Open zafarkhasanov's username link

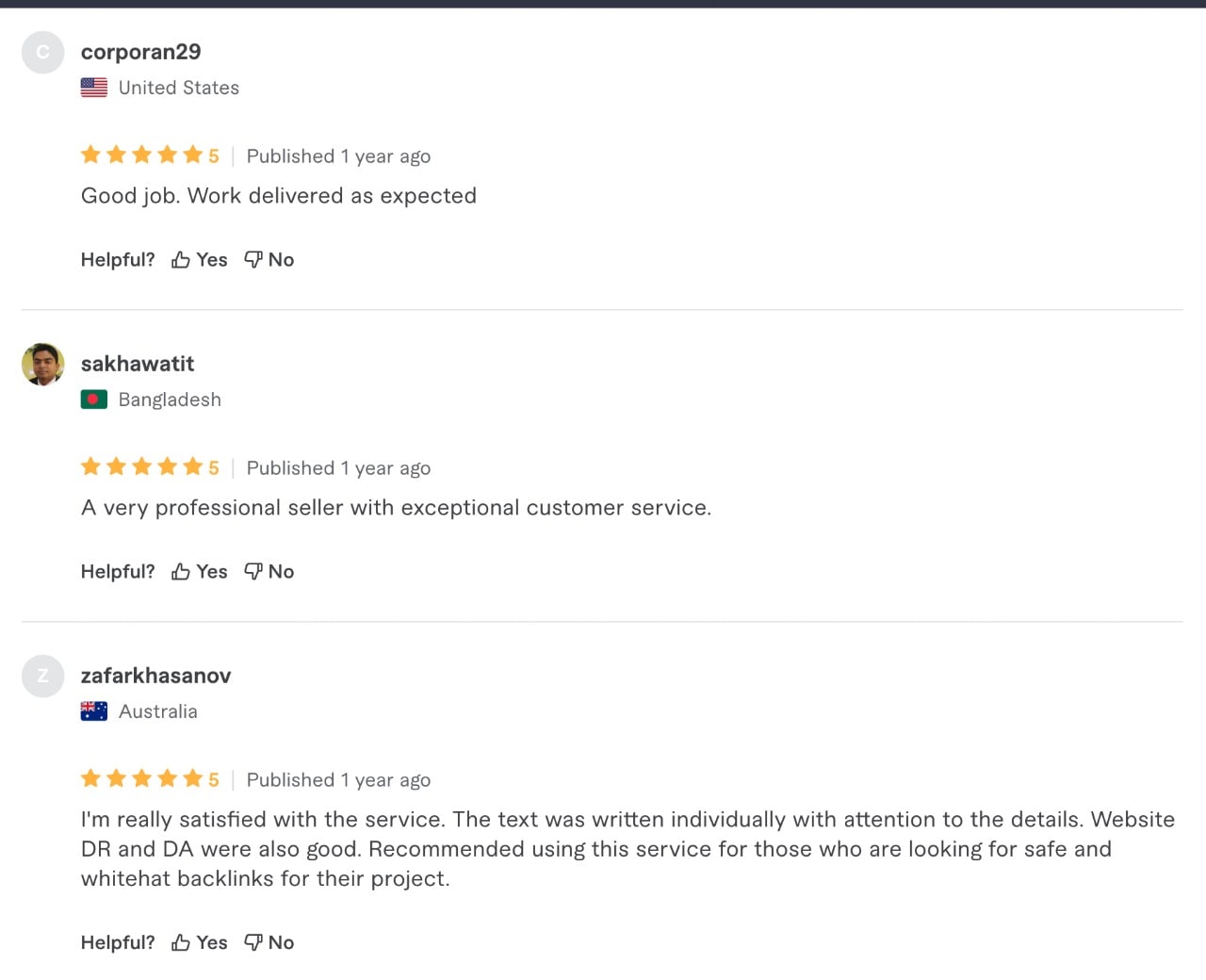(x=155, y=676)
